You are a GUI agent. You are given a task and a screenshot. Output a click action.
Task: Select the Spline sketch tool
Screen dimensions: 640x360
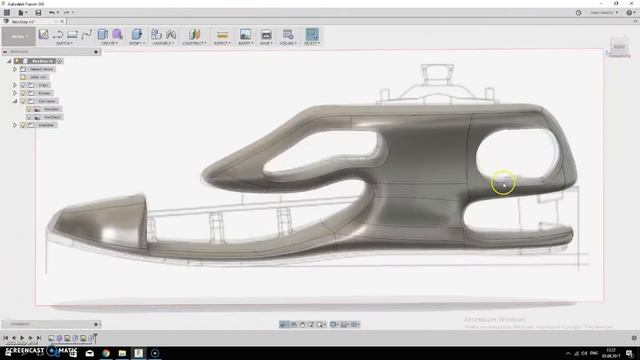pyautogui.click(x=87, y=34)
